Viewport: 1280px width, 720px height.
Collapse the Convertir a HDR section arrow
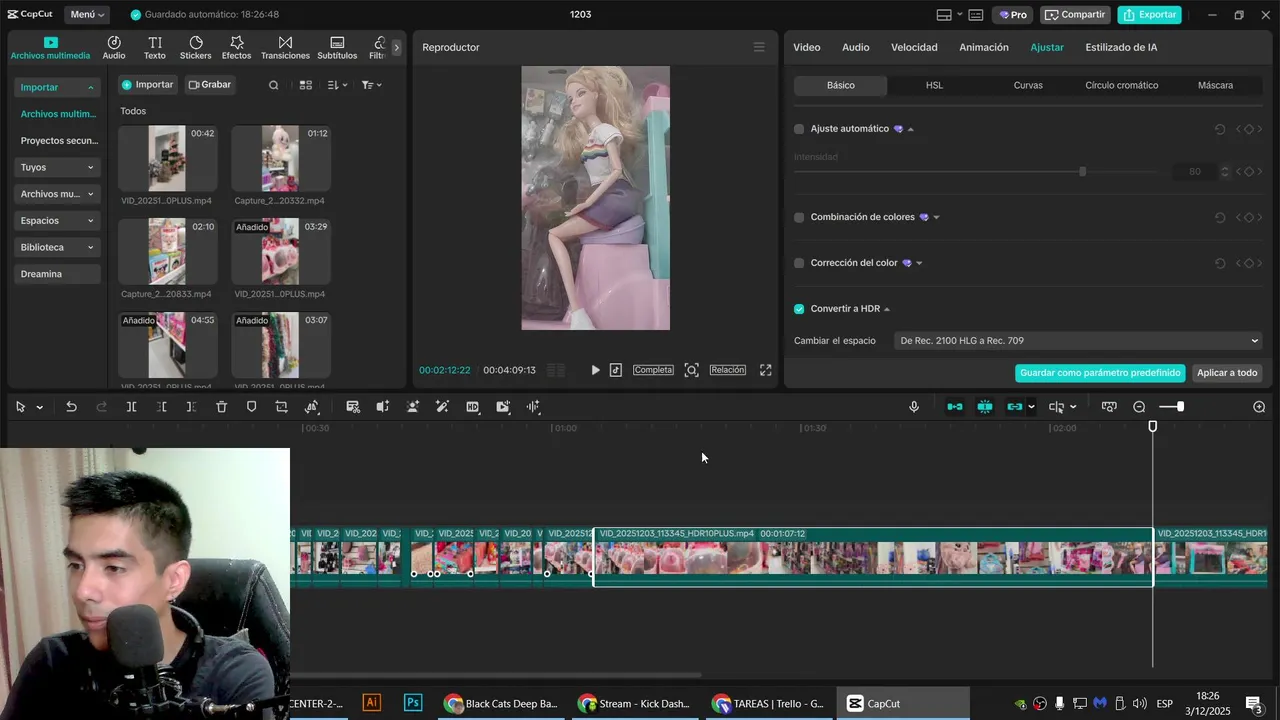point(887,309)
